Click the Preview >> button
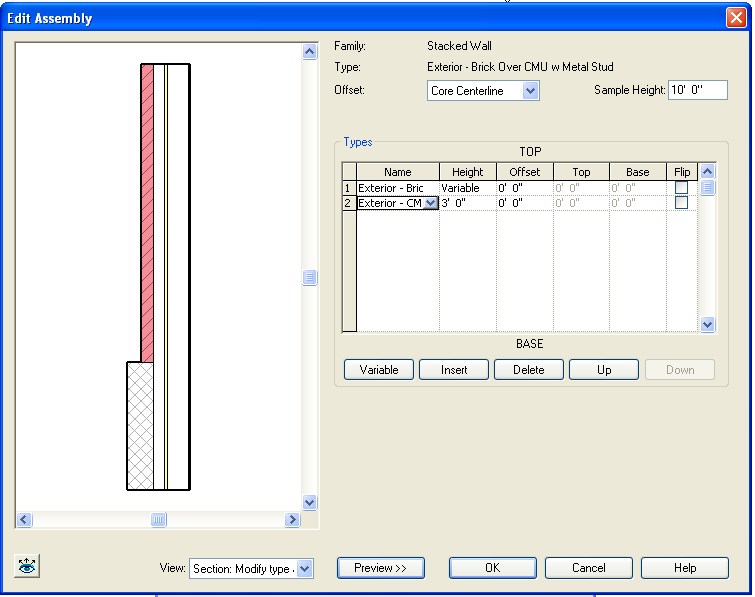 pyautogui.click(x=380, y=568)
